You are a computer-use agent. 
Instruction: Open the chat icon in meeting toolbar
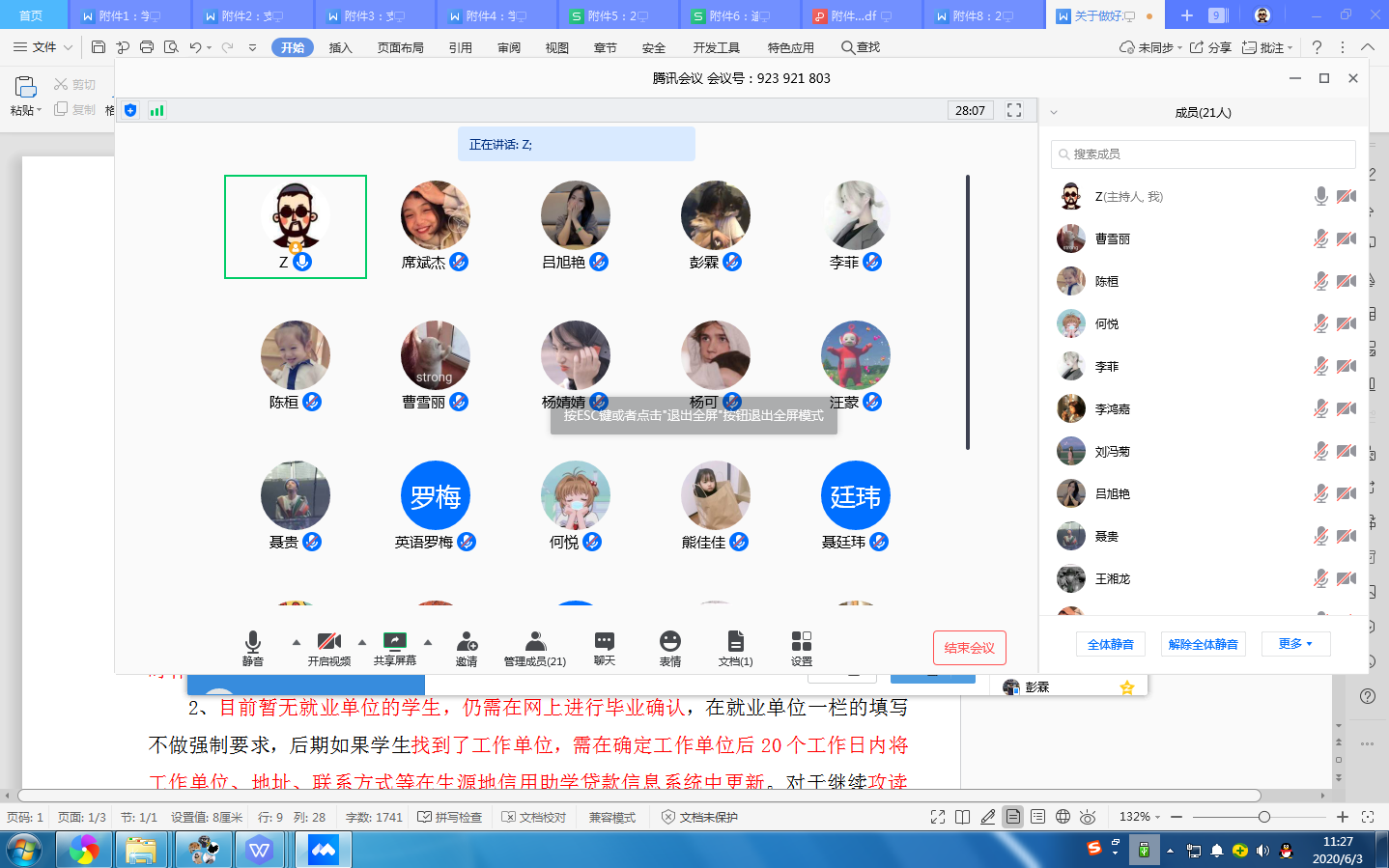[x=604, y=642]
